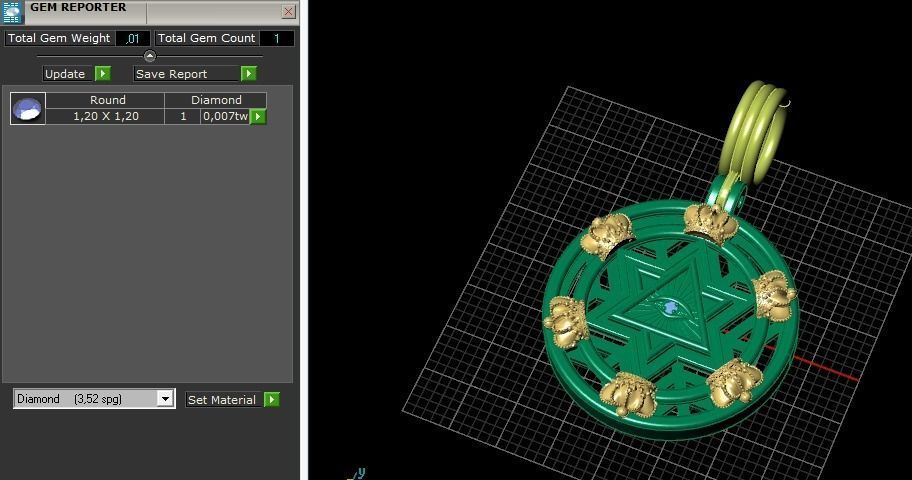Click the gem quantity cell showing 1
Screen dimensions: 912x480
pos(183,116)
